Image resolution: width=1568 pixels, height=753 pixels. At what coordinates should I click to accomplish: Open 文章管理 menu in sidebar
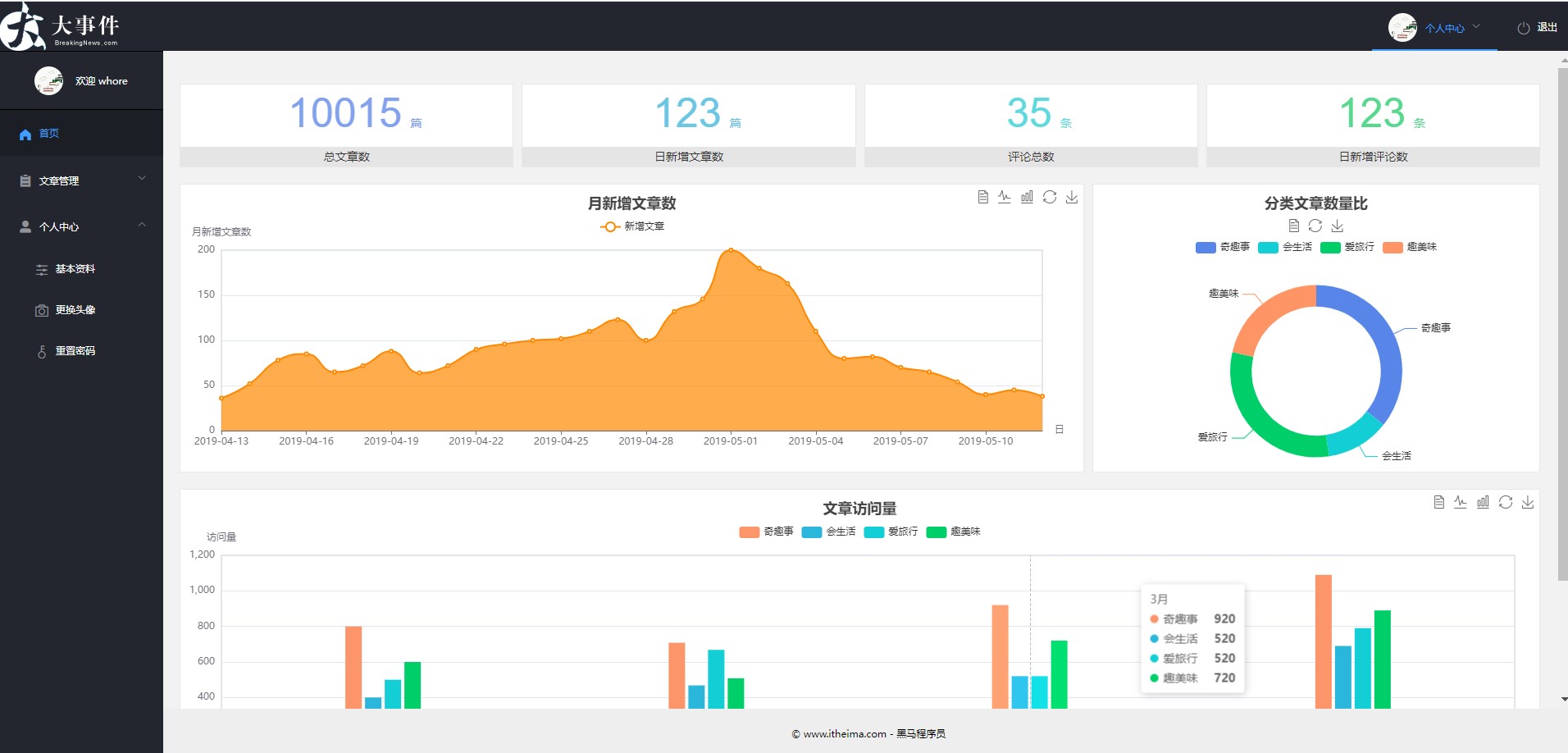tap(81, 180)
